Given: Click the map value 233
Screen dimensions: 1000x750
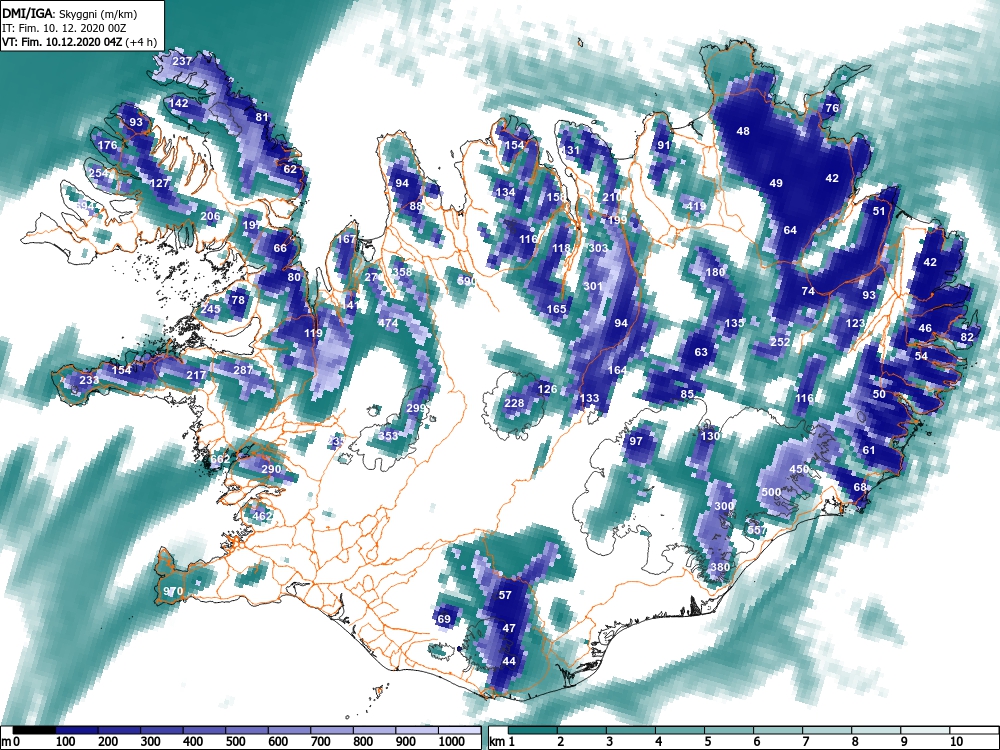Looking at the screenshot, I should pos(89,380).
